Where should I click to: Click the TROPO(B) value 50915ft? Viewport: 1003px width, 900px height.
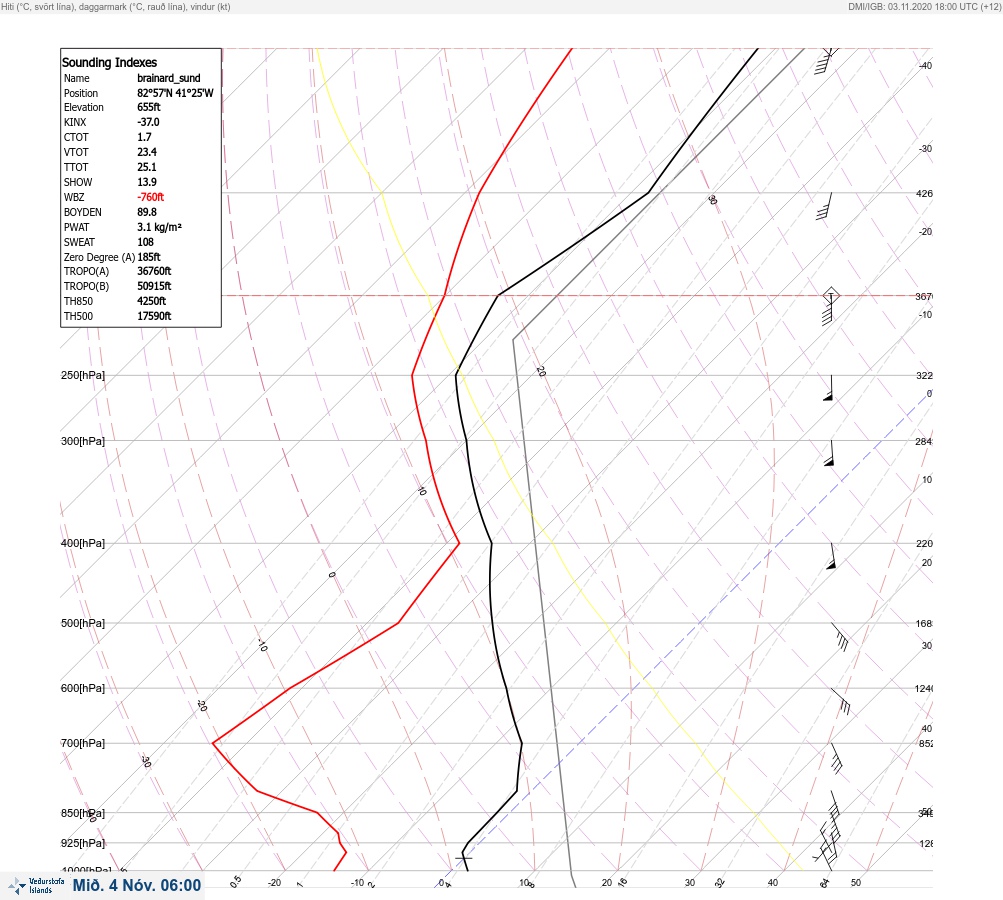pyautogui.click(x=154, y=286)
